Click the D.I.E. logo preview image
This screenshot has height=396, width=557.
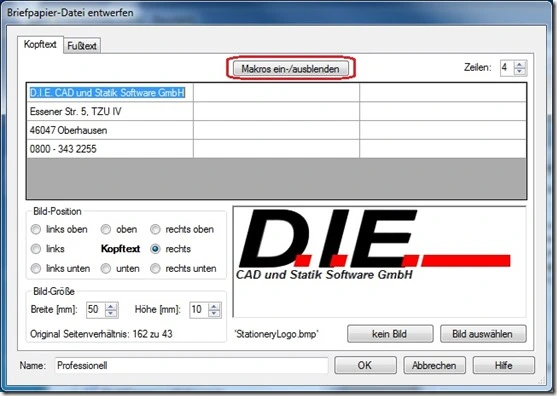pyautogui.click(x=379, y=262)
